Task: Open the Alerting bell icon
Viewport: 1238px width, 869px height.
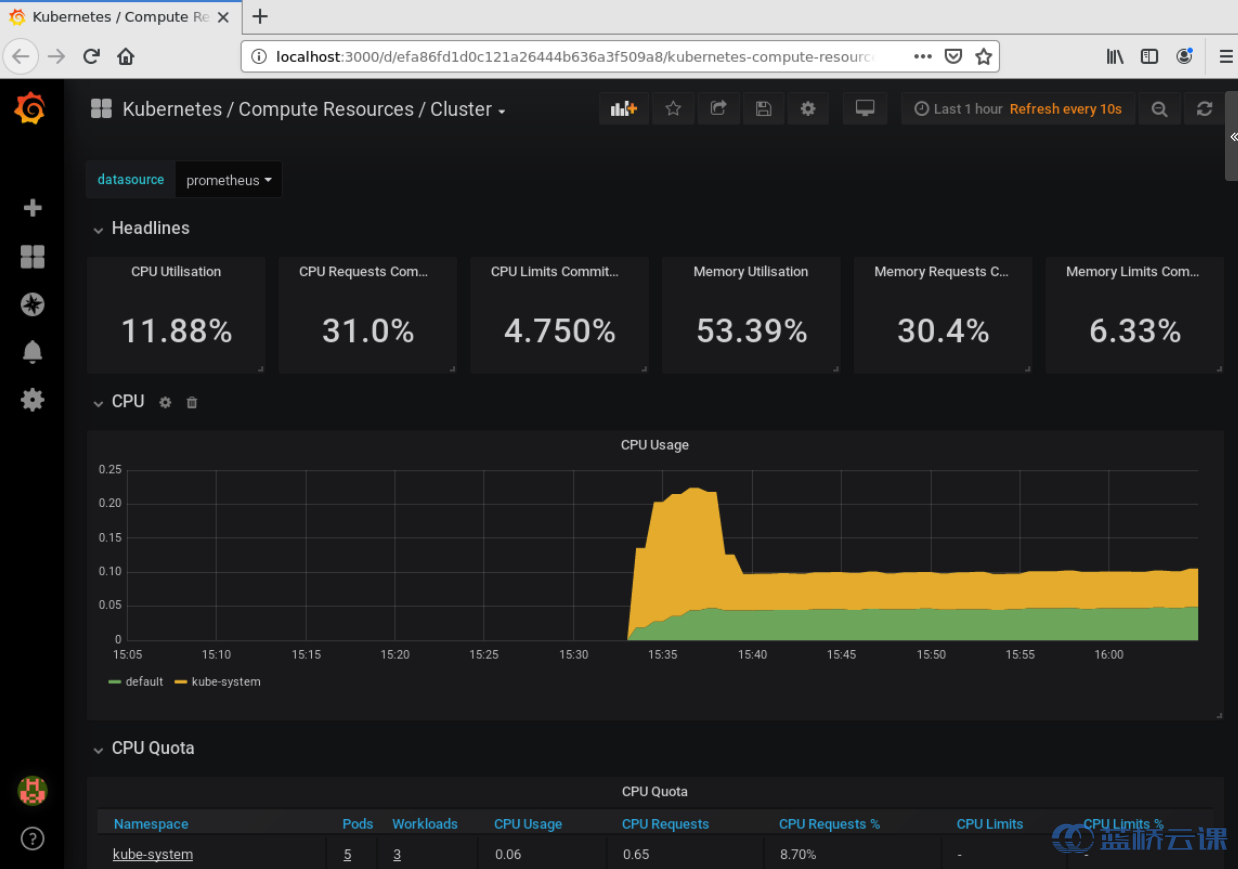Action: (x=32, y=352)
